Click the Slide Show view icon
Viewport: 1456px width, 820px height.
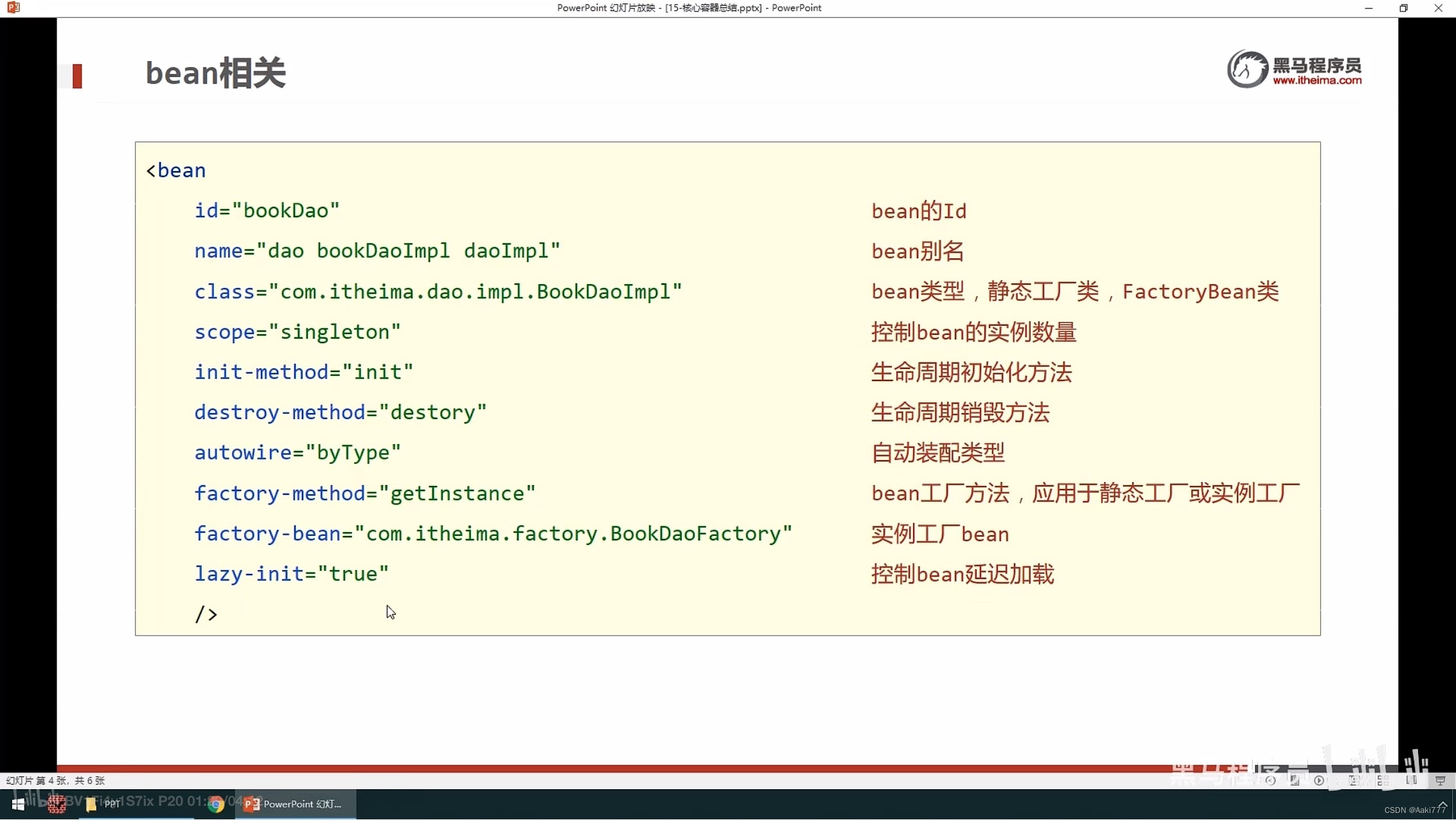coord(1440,780)
